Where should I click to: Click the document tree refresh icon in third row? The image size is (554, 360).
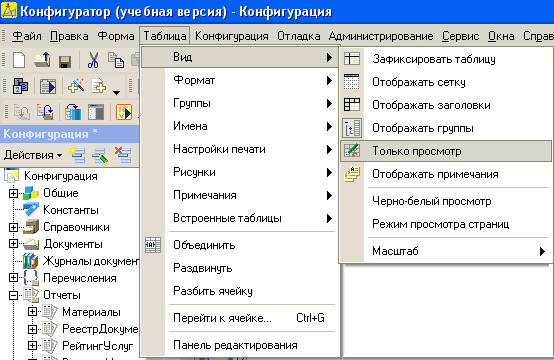click(45, 112)
